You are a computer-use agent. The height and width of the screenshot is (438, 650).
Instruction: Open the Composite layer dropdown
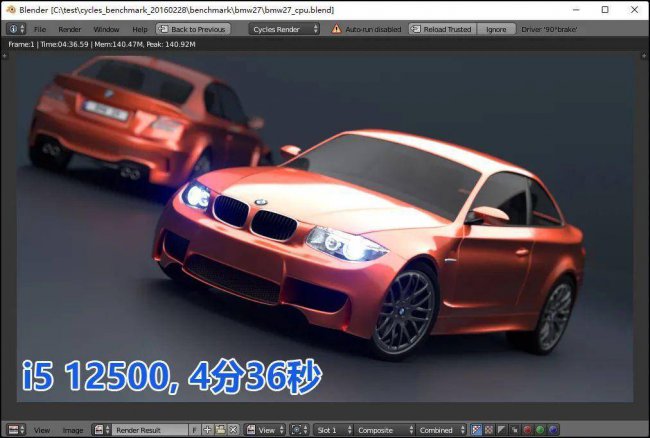click(385, 430)
